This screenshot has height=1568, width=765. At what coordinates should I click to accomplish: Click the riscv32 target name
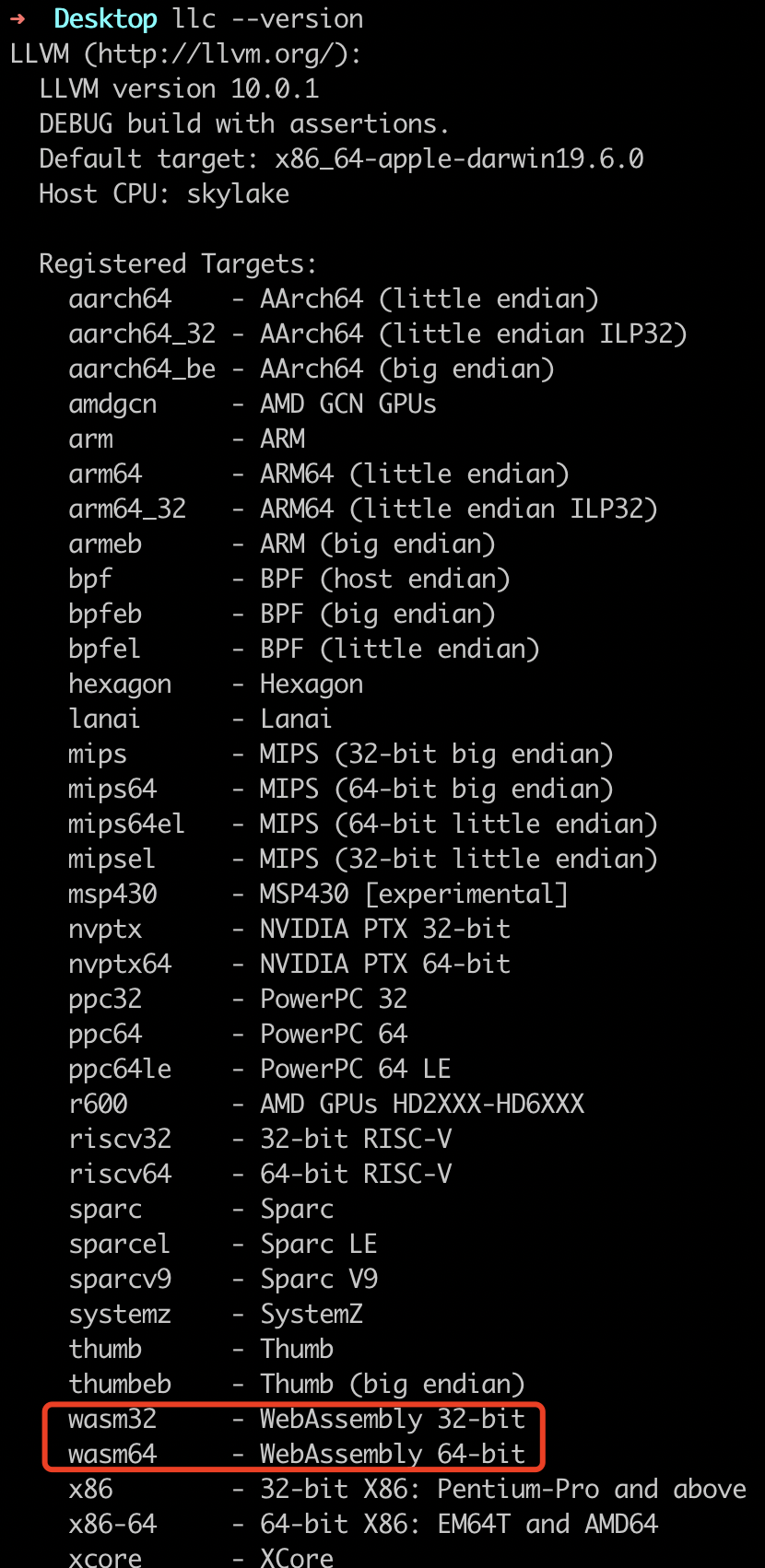coord(120,1139)
